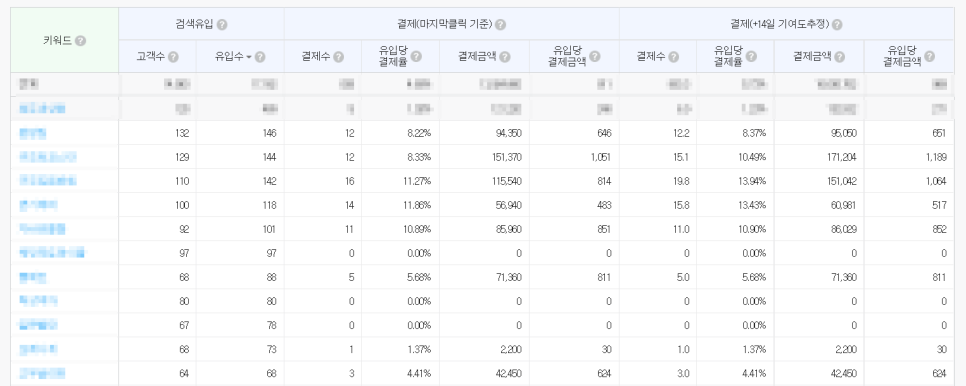Open help icon beside 결제(+14일 기여도추정)

point(837,25)
